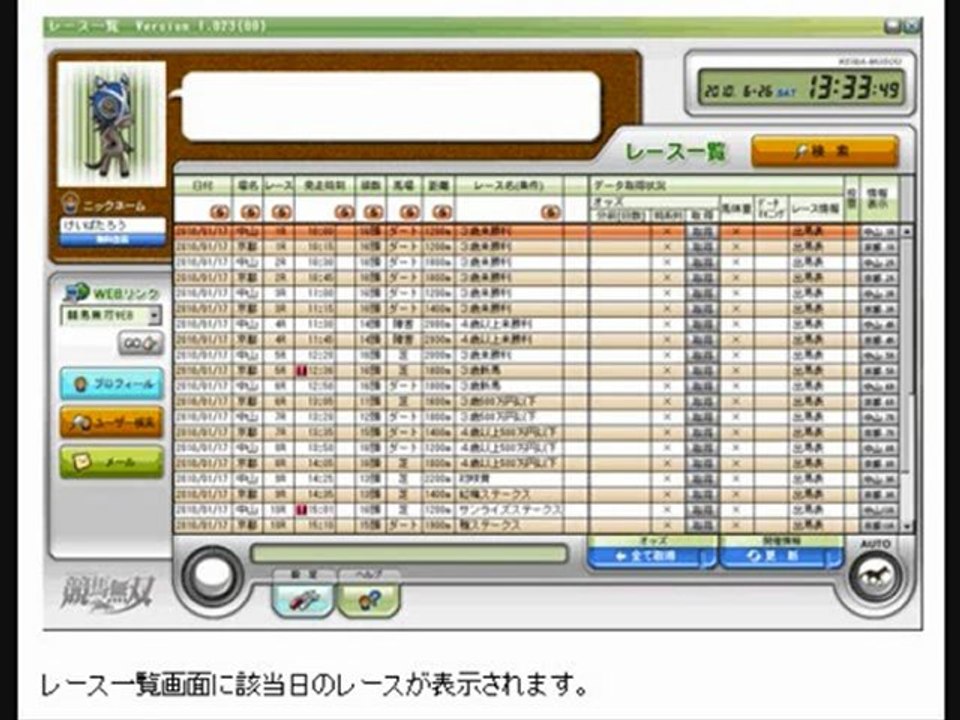
Task: Click the 馬場 column filter icon
Action: coord(409,212)
